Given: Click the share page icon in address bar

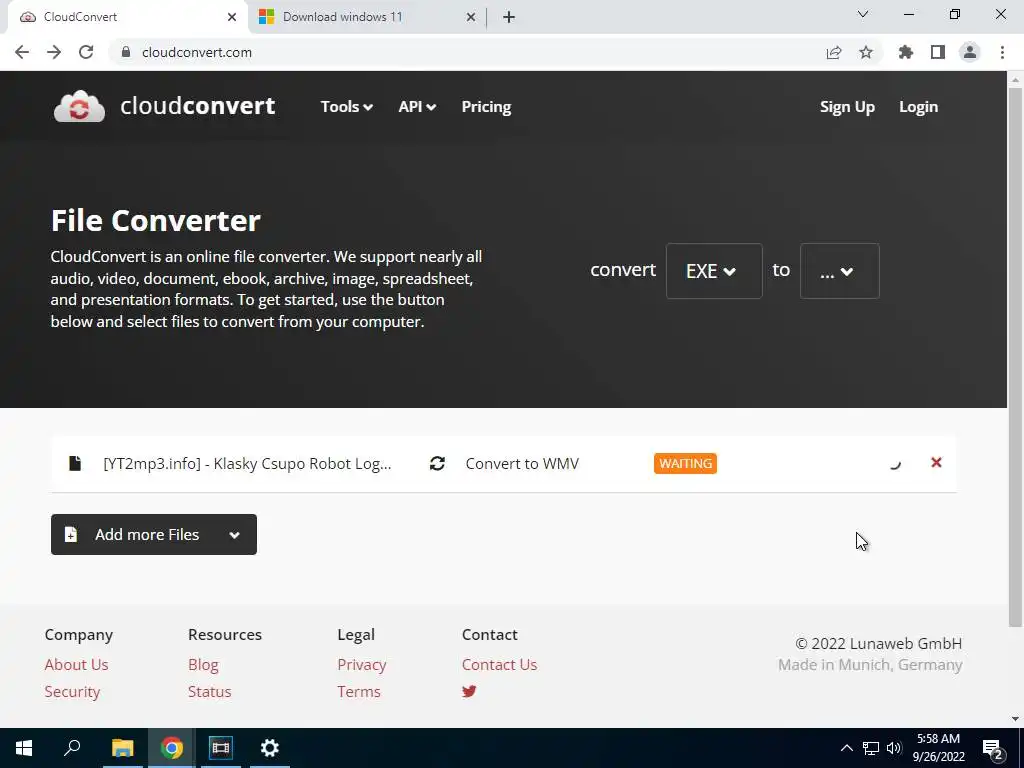Looking at the screenshot, I should pos(834,52).
